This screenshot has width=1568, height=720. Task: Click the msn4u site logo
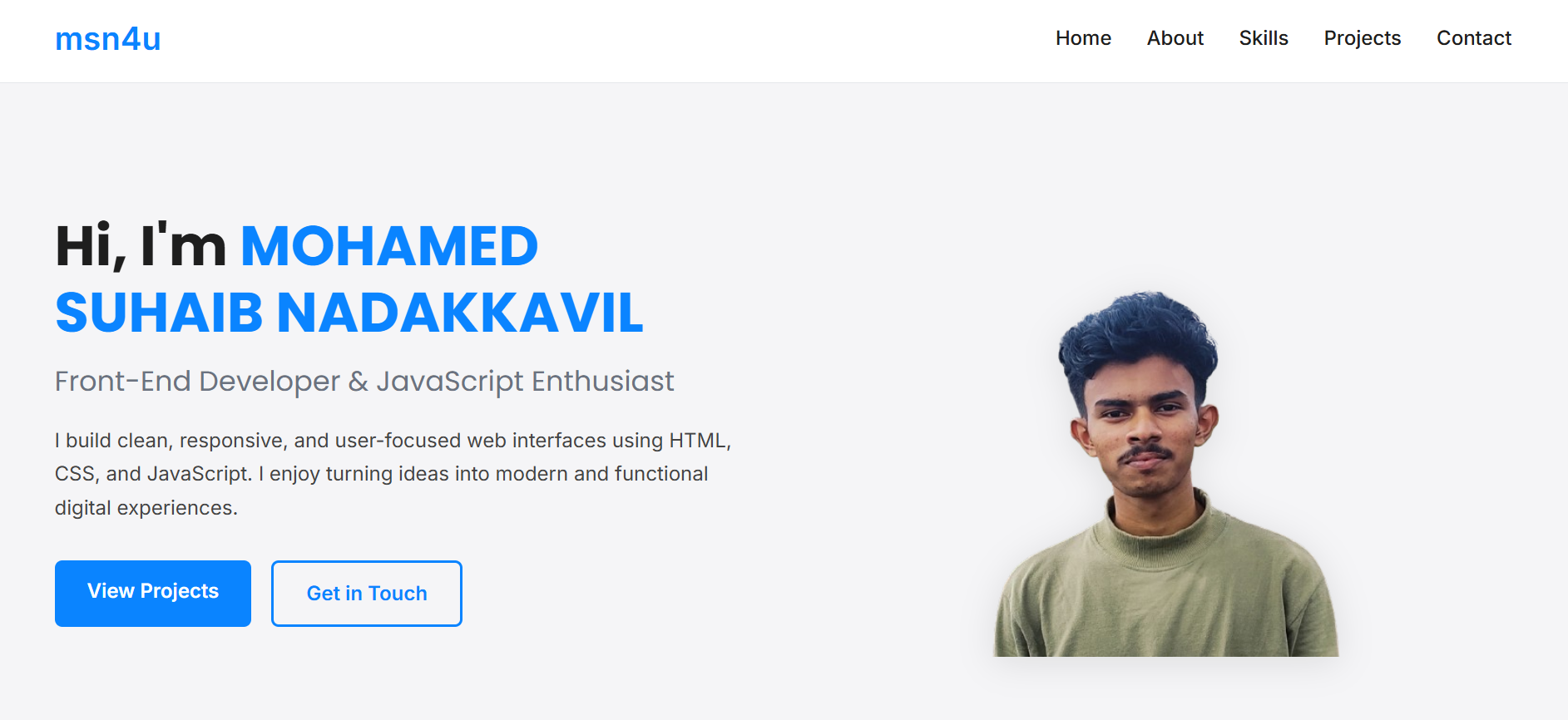click(107, 39)
